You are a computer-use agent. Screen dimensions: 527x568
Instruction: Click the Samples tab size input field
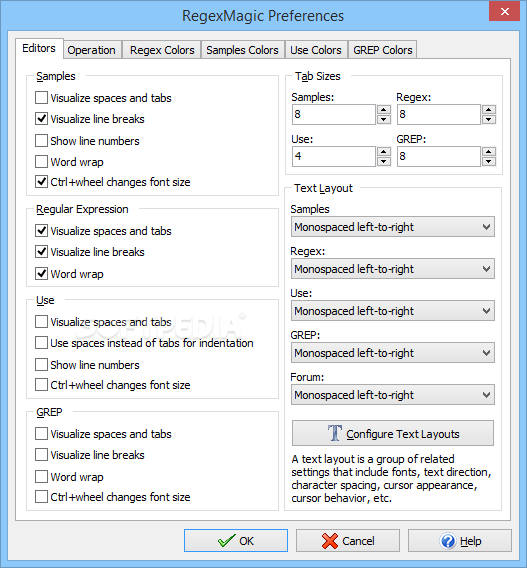[334, 114]
